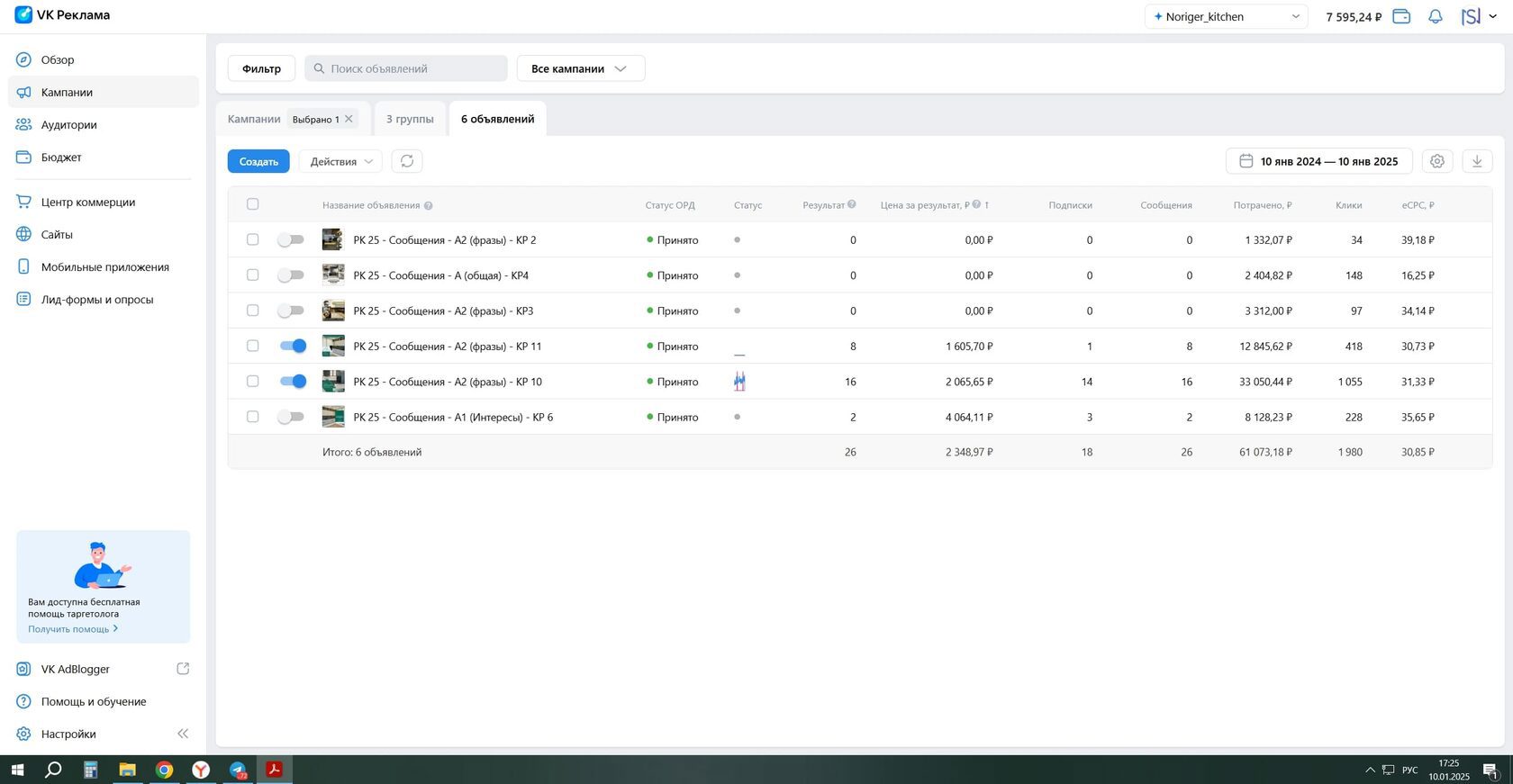This screenshot has width=1513, height=784.
Task: Open Telegram from the Windows taskbar
Action: click(238, 770)
